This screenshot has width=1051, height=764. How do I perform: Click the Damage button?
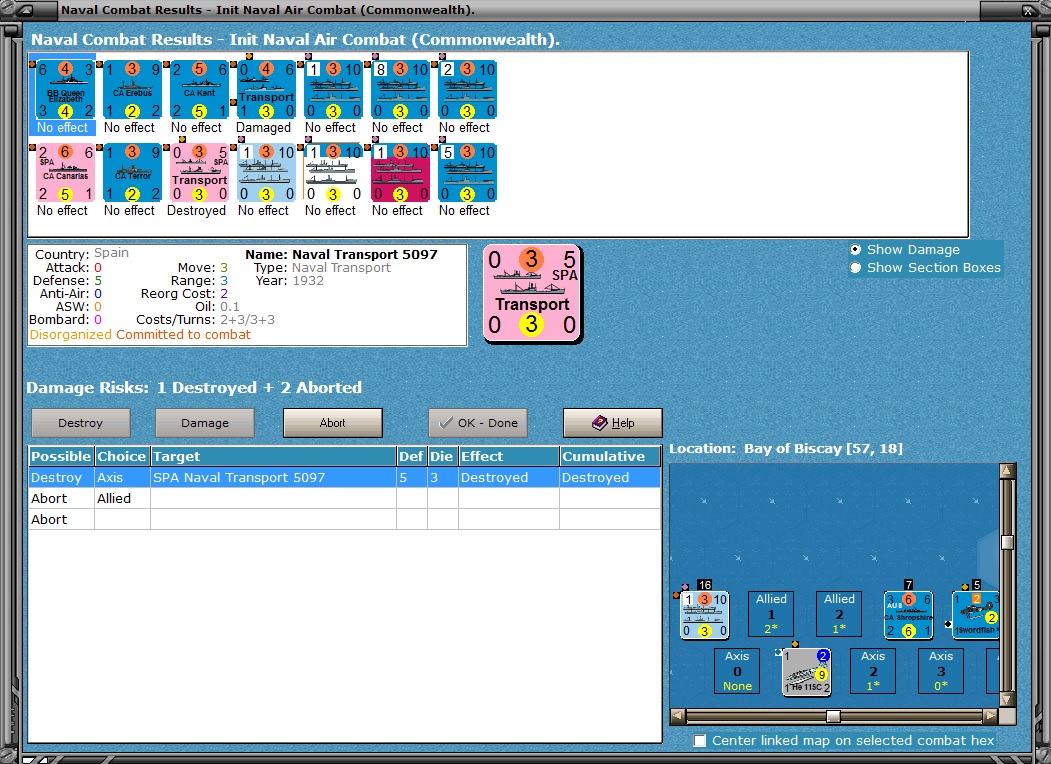coord(204,423)
